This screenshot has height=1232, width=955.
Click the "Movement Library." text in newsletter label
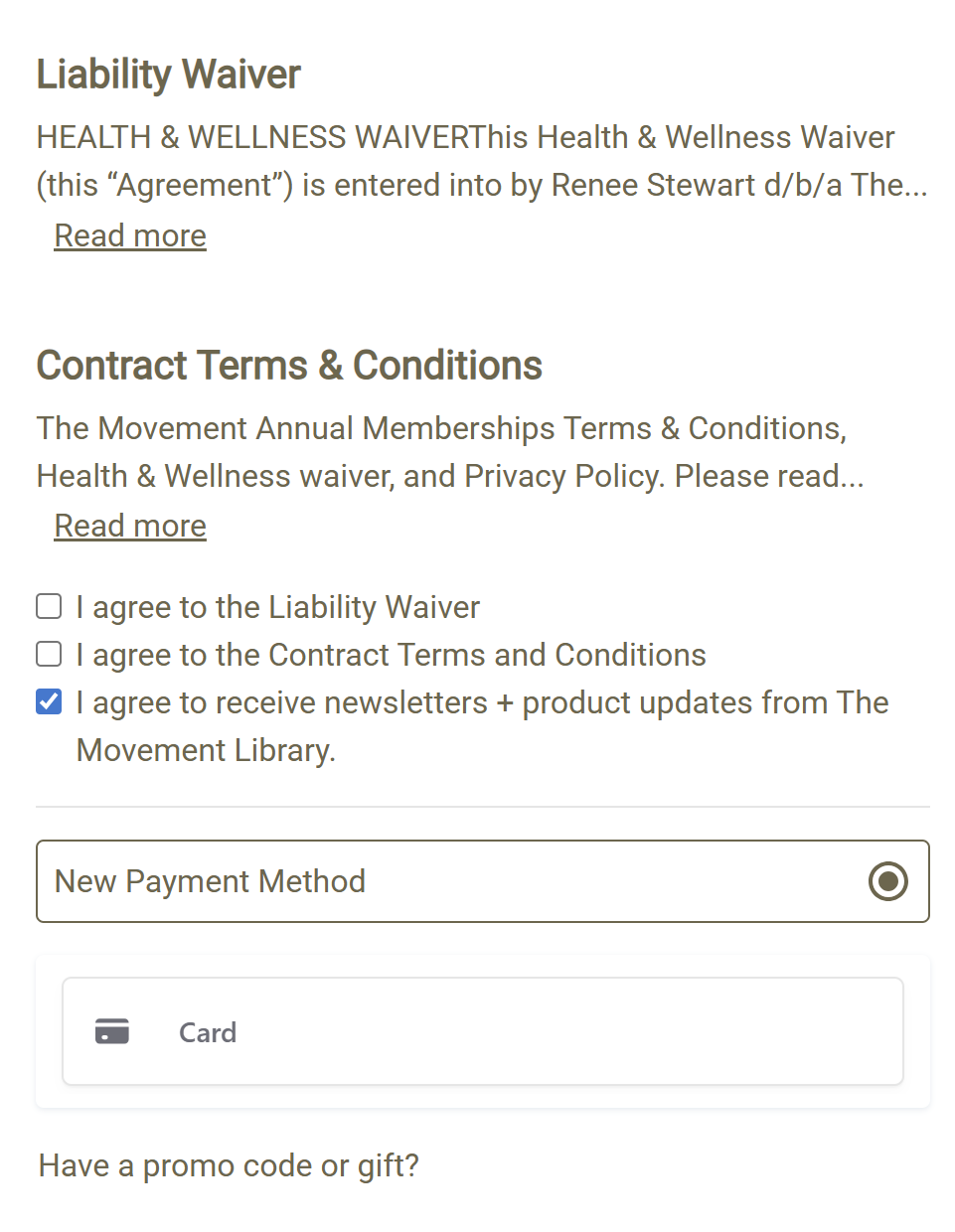coord(206,750)
